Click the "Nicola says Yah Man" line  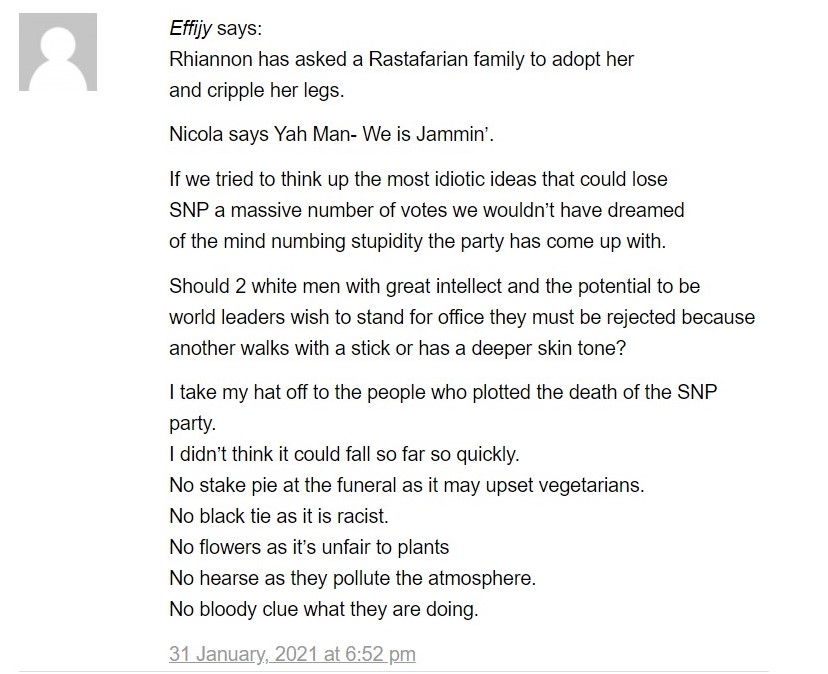click(x=332, y=134)
